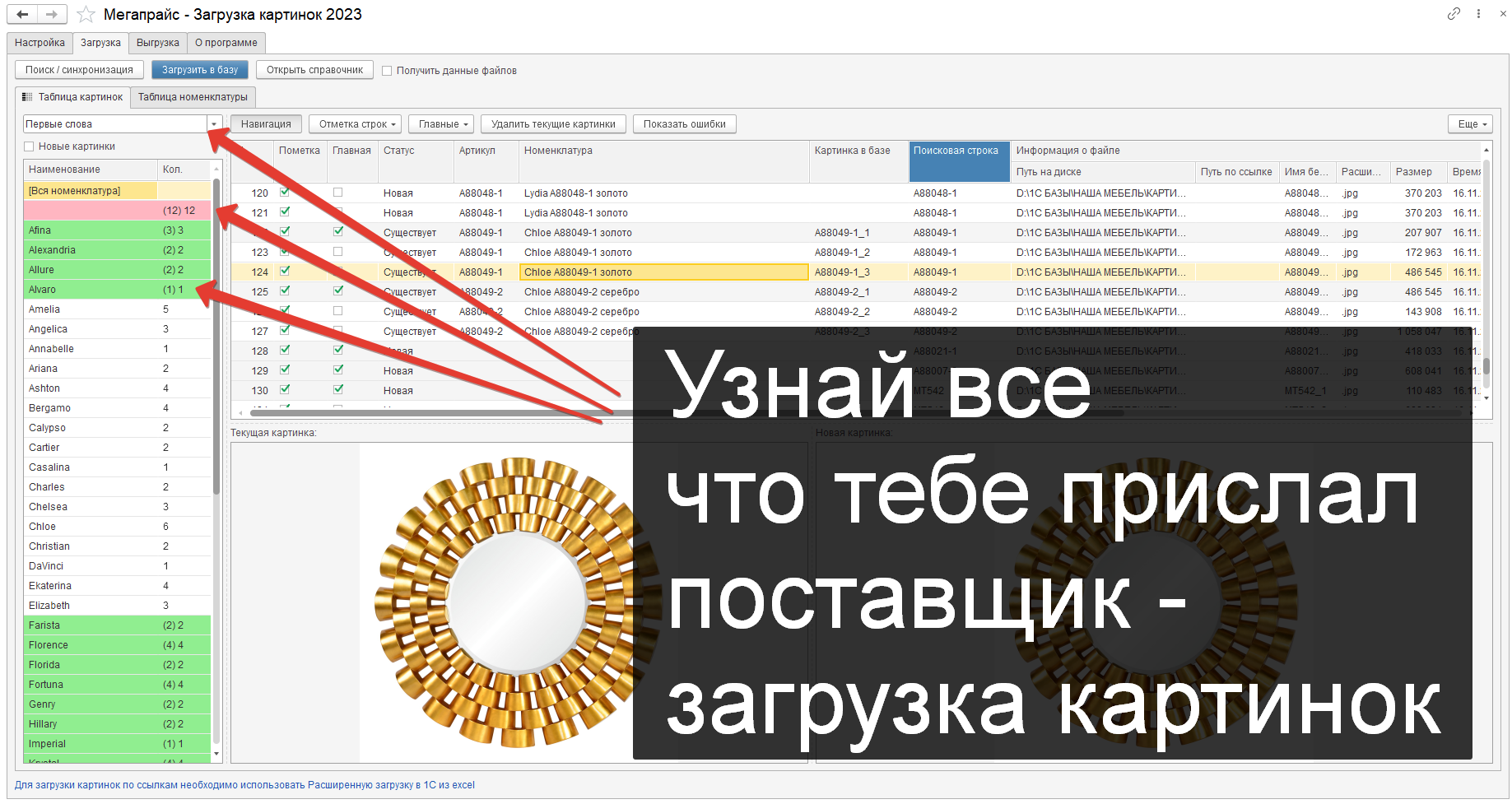Click the link icon in the title bar
This screenshot has width=1512, height=804.
(x=1454, y=14)
